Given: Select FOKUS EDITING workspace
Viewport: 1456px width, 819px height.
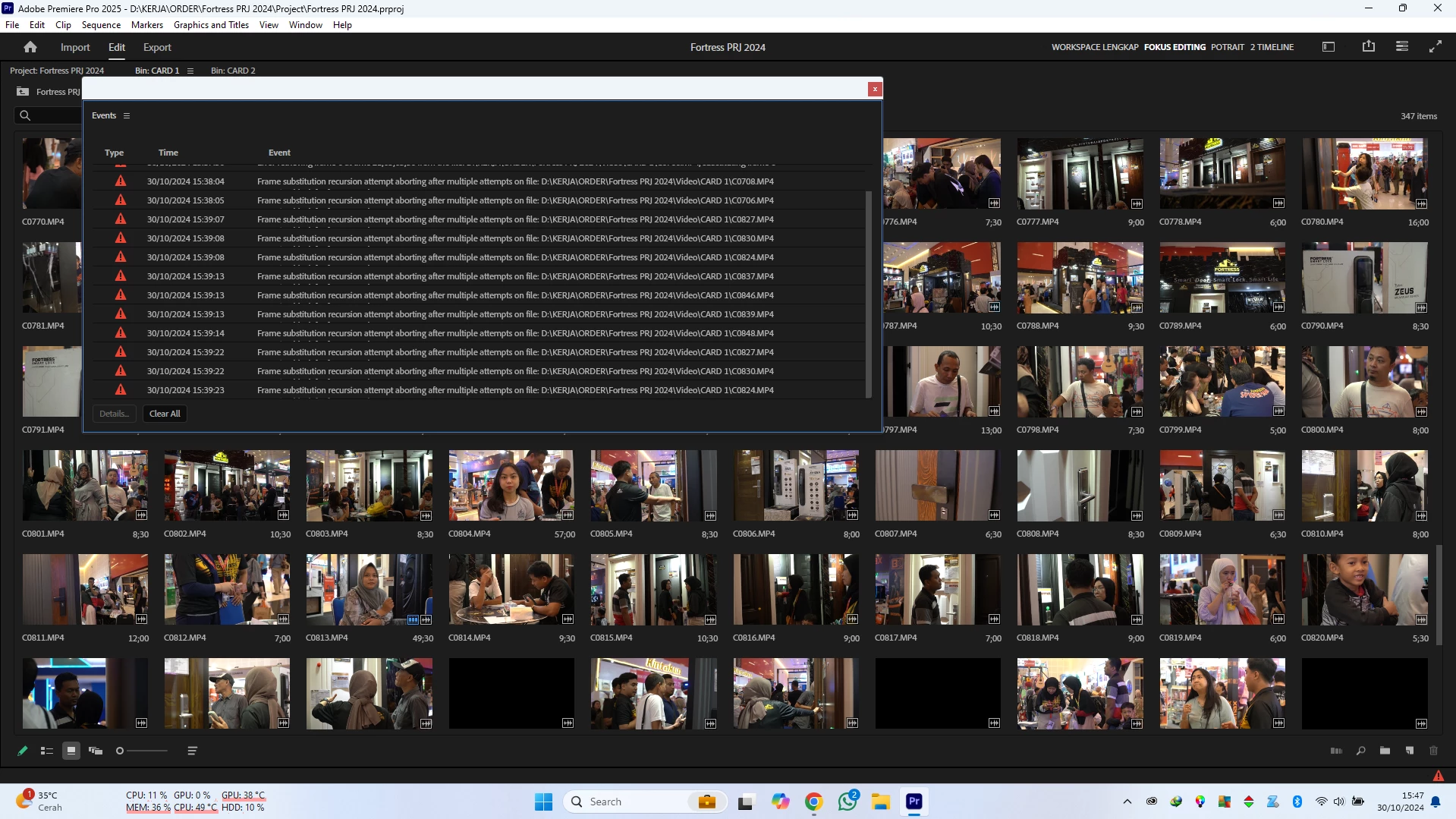Looking at the screenshot, I should click(1175, 47).
